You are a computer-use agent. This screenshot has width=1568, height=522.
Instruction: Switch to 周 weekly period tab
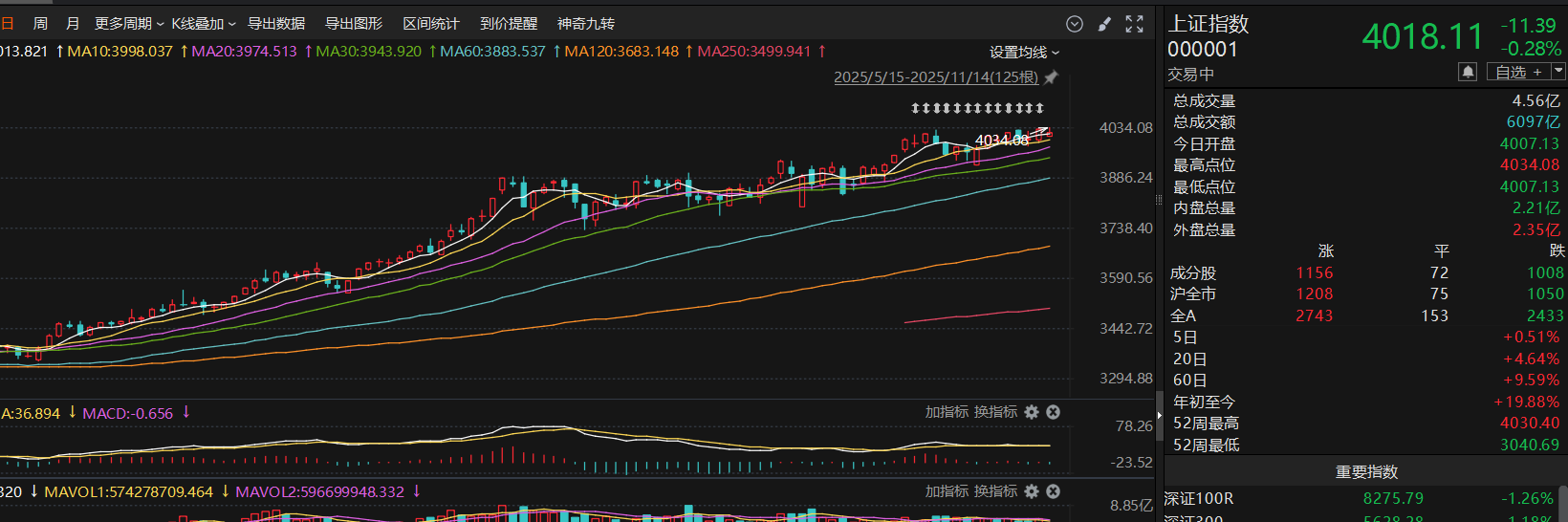(40, 24)
